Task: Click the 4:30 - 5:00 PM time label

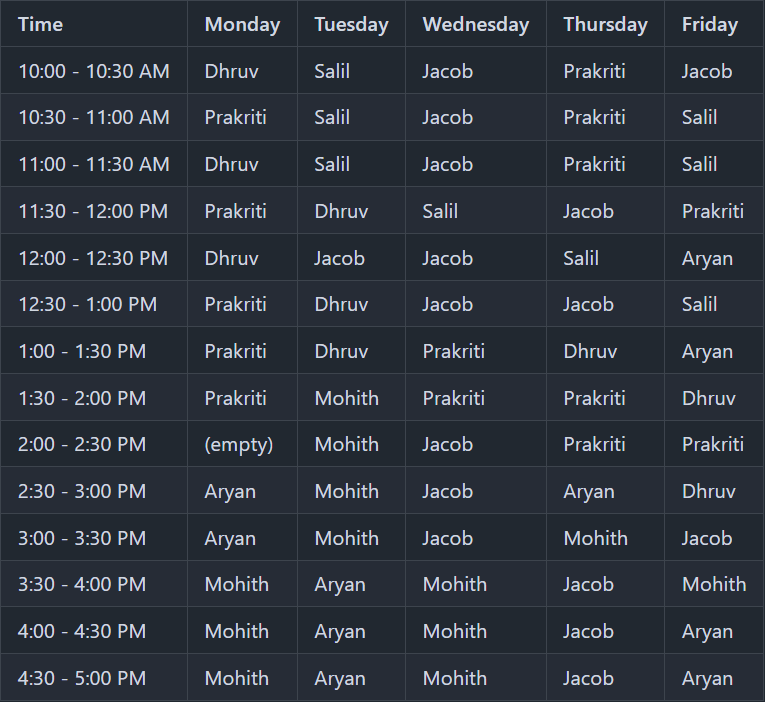Action: (x=82, y=678)
